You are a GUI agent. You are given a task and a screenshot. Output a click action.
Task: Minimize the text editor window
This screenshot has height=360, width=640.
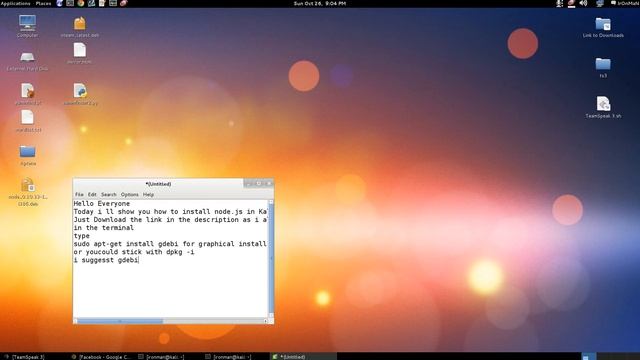pyautogui.click(x=248, y=184)
